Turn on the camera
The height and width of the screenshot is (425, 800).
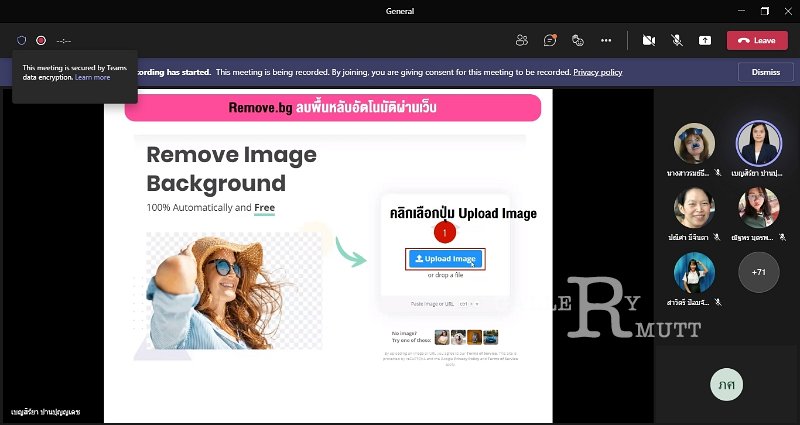point(648,40)
